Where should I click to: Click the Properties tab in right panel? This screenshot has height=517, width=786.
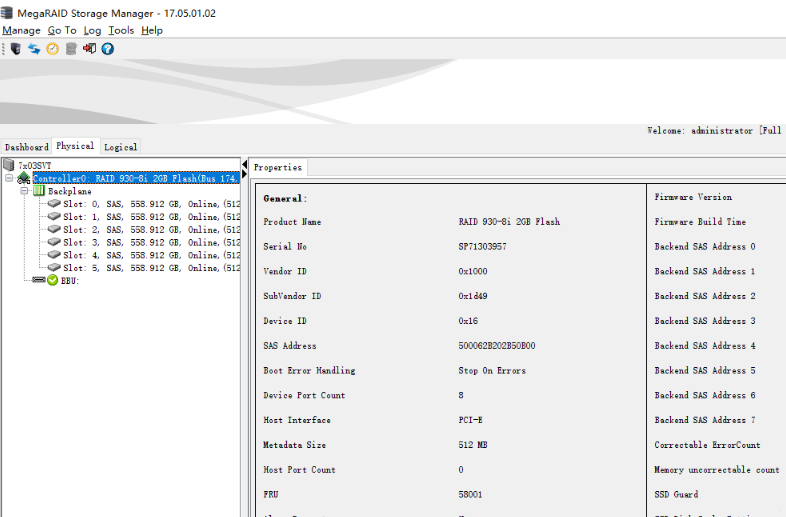(278, 167)
